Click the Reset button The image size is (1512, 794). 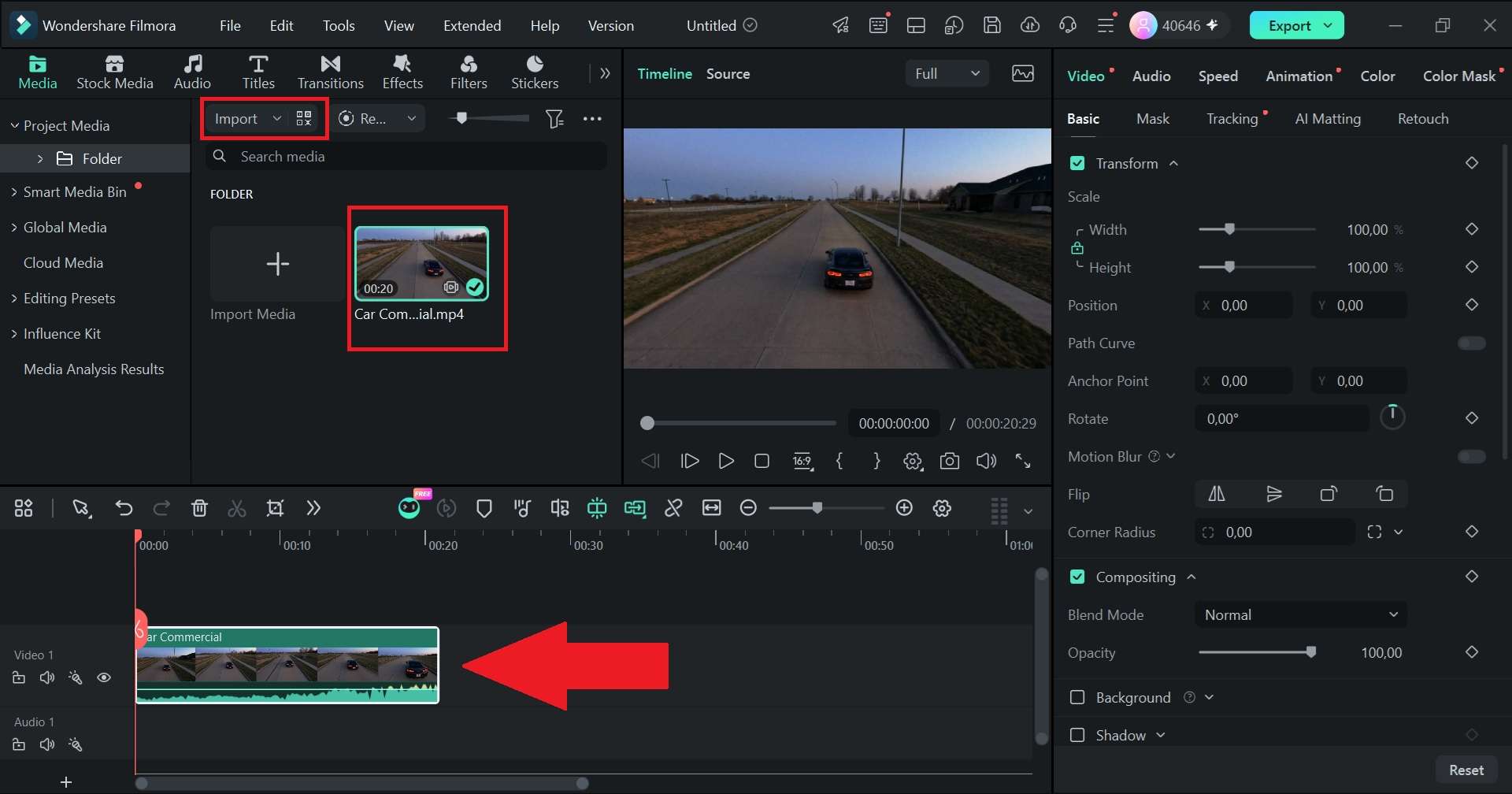click(1466, 770)
